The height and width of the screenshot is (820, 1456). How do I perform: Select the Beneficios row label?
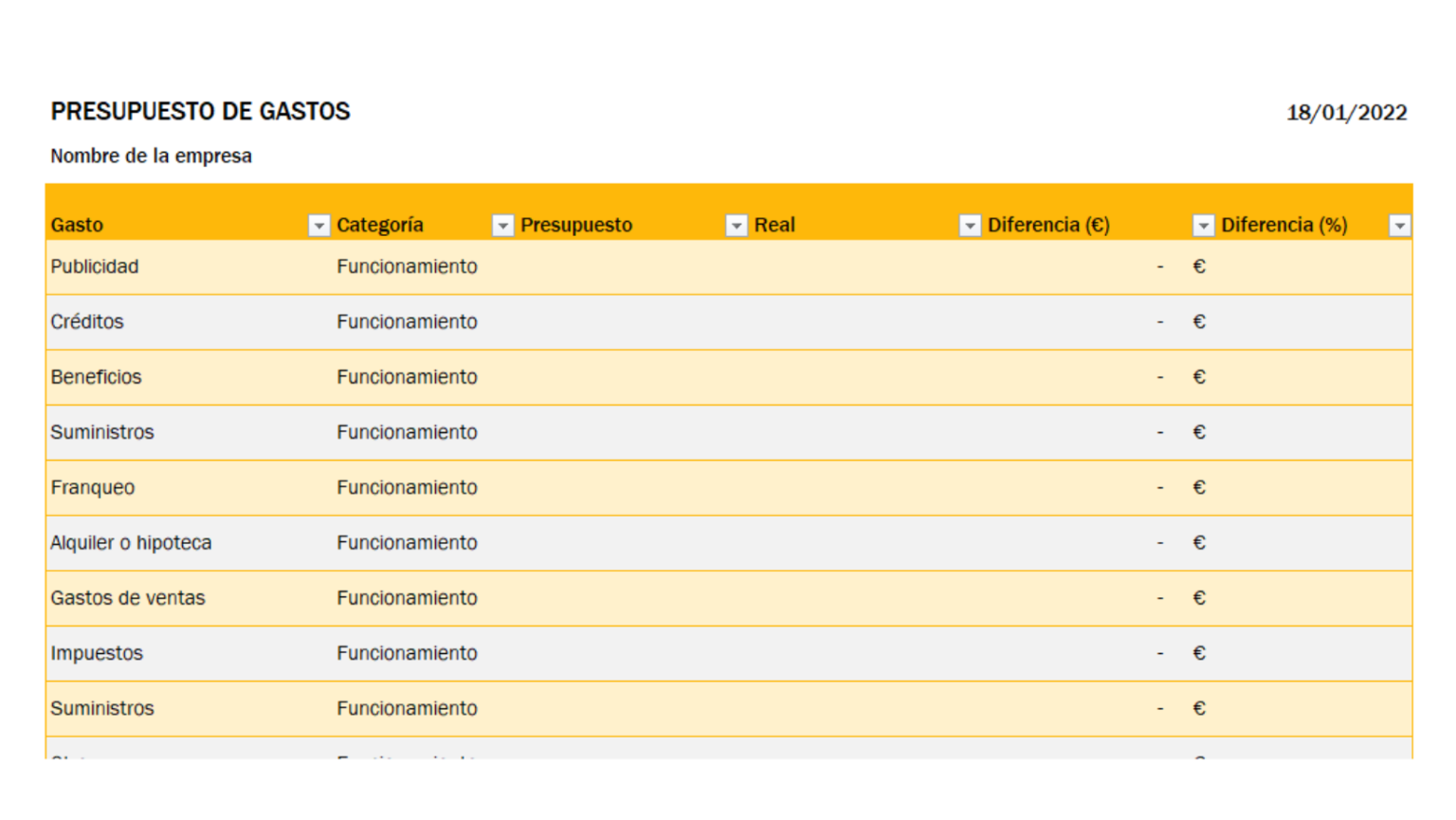point(96,377)
